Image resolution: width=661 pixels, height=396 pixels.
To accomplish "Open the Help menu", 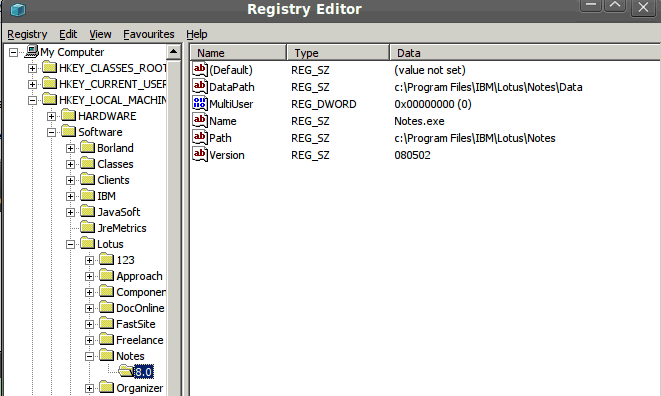I will (196, 34).
